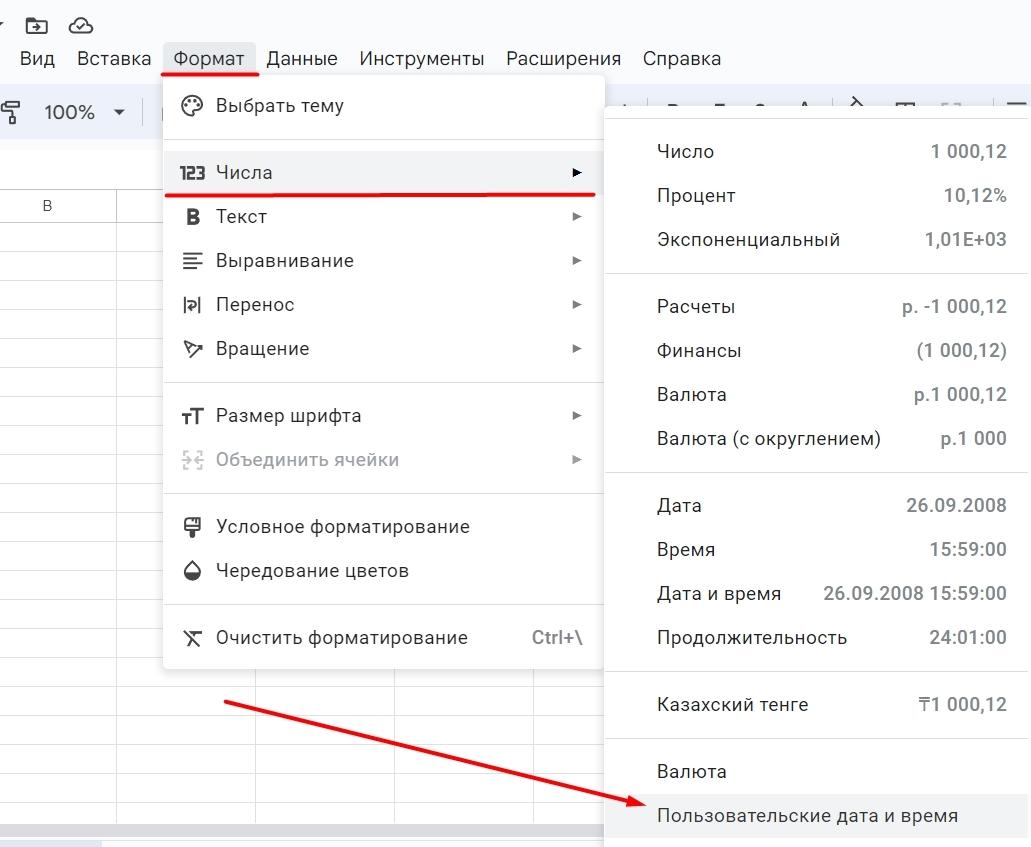Choose the Процент number format

696,196
